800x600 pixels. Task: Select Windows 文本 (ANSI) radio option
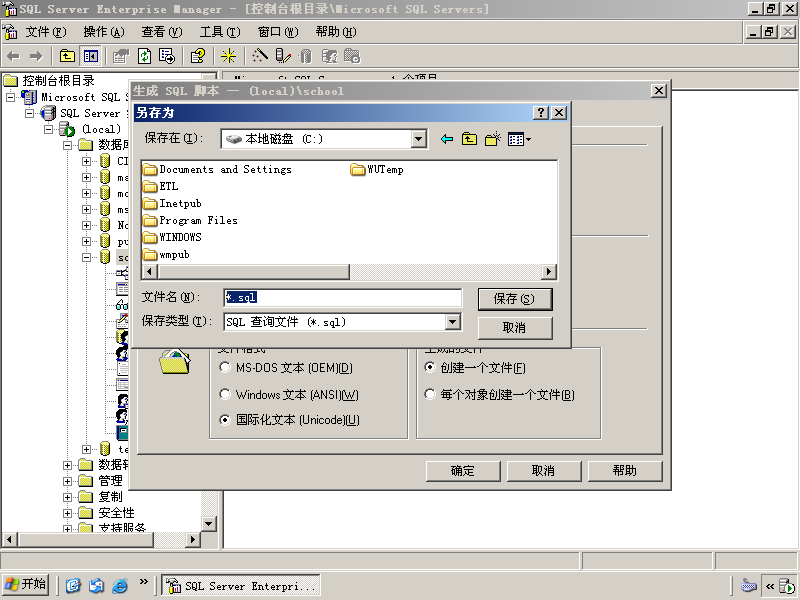pyautogui.click(x=225, y=394)
